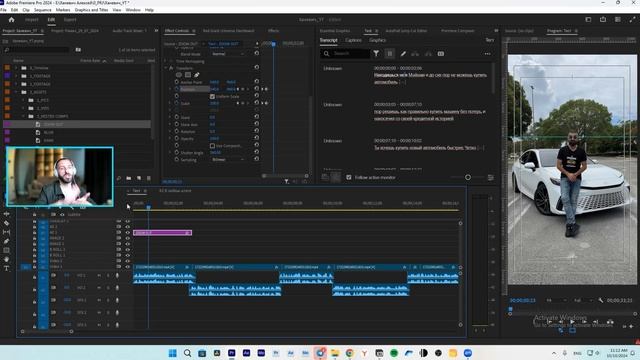Collapse the 3_NESTED COMPS bin
Screen dimensions: 640x360
click(23, 116)
